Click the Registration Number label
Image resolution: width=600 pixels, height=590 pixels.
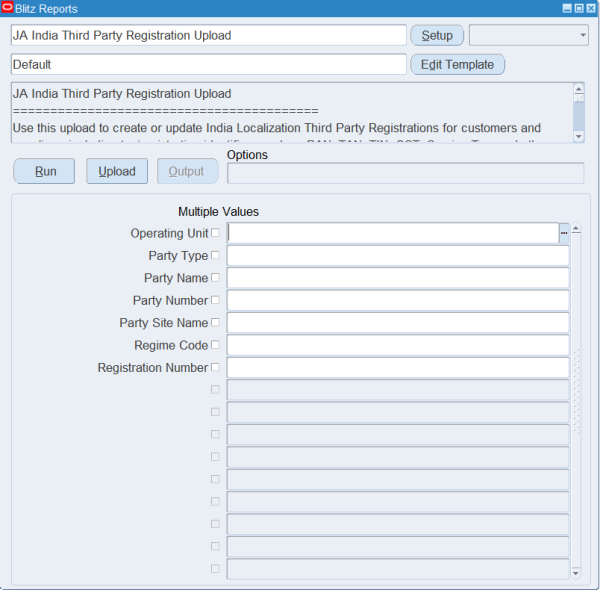[x=153, y=367]
